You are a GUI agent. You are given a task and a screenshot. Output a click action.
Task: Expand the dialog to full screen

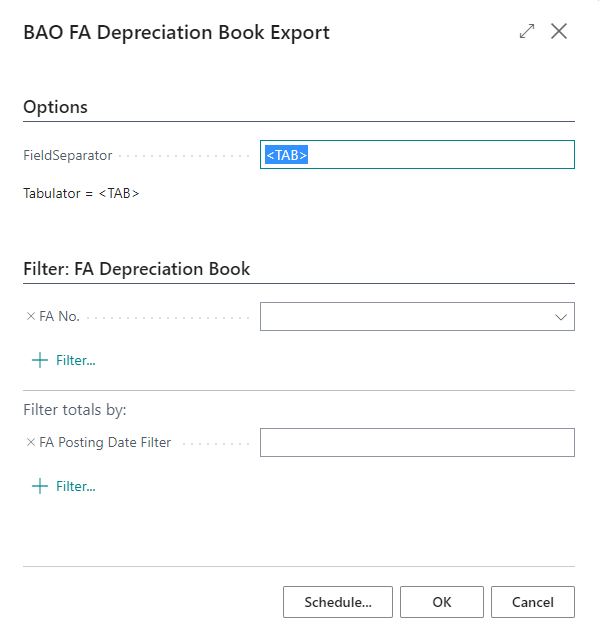[x=527, y=31]
